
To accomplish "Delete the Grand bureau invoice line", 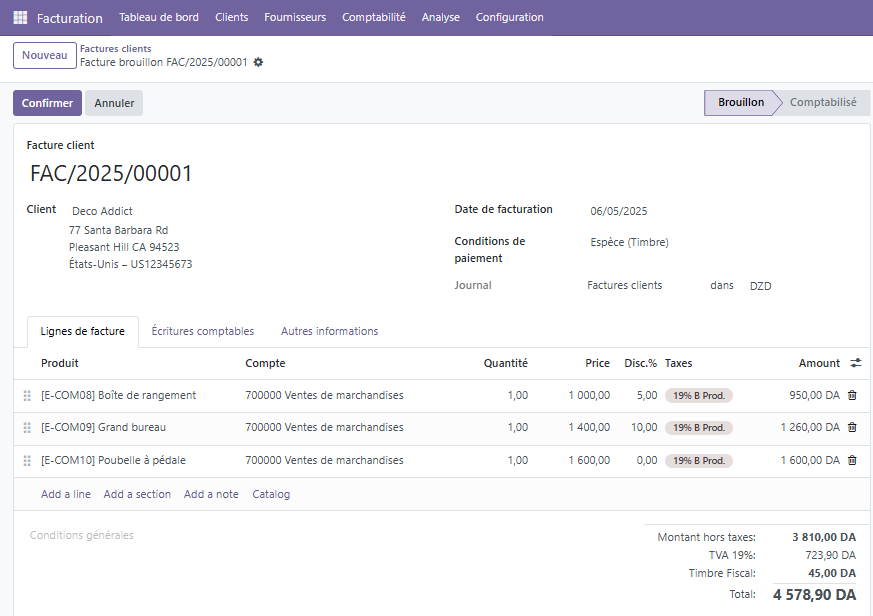I will click(x=852, y=428).
